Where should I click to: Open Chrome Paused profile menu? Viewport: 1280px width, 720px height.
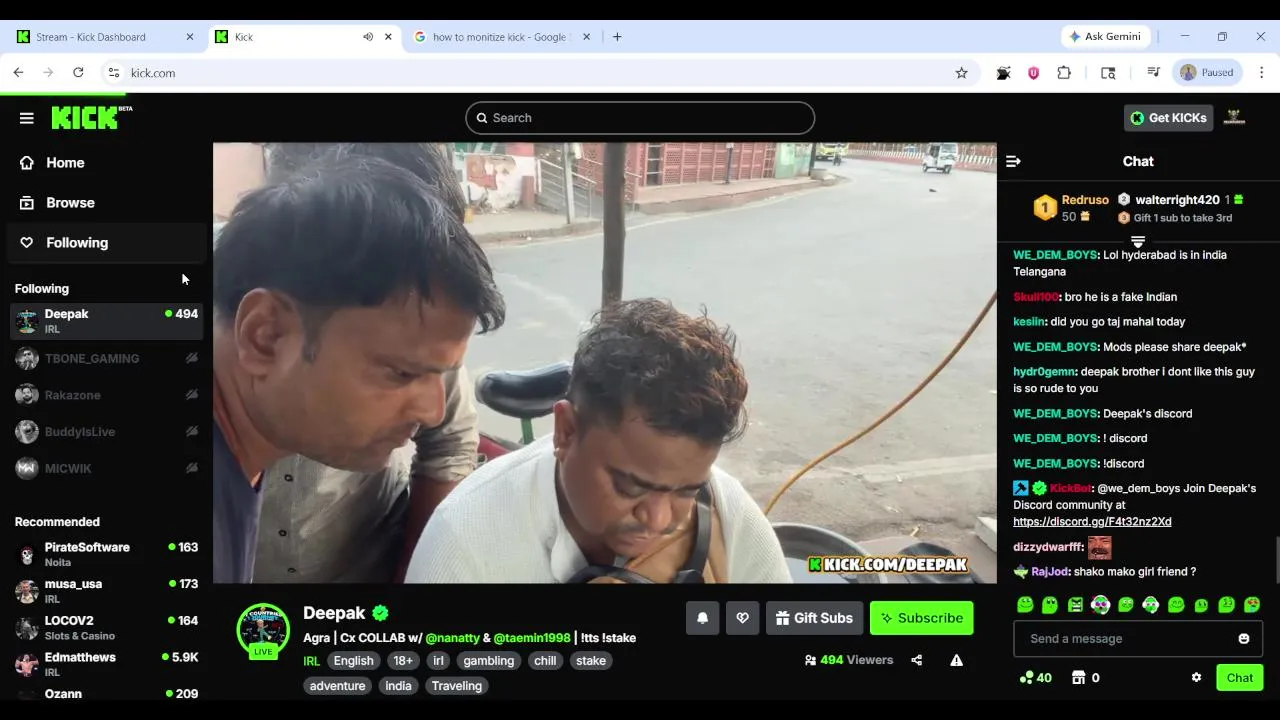[1209, 72]
